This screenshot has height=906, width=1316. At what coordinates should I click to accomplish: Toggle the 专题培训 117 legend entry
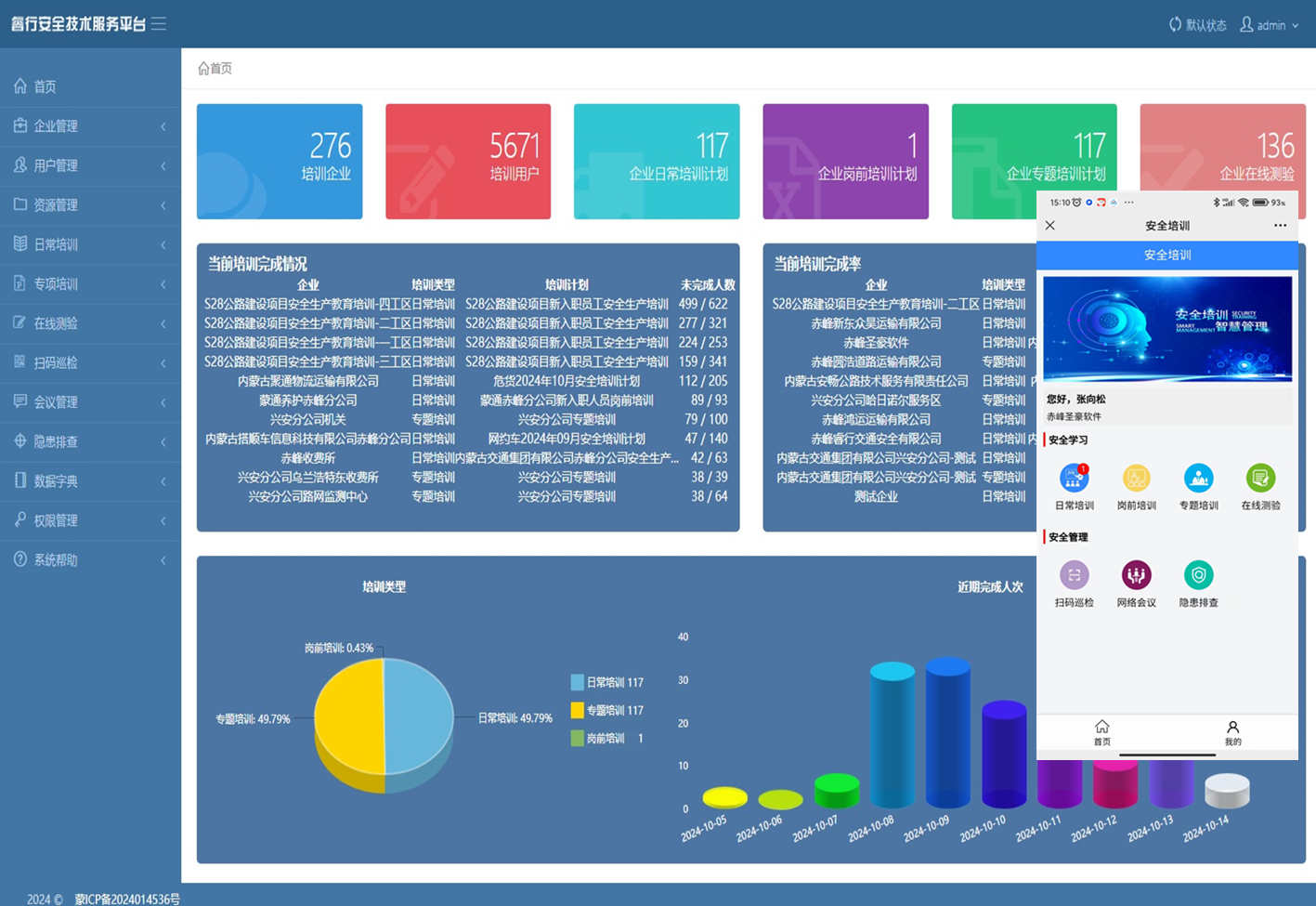tap(607, 710)
